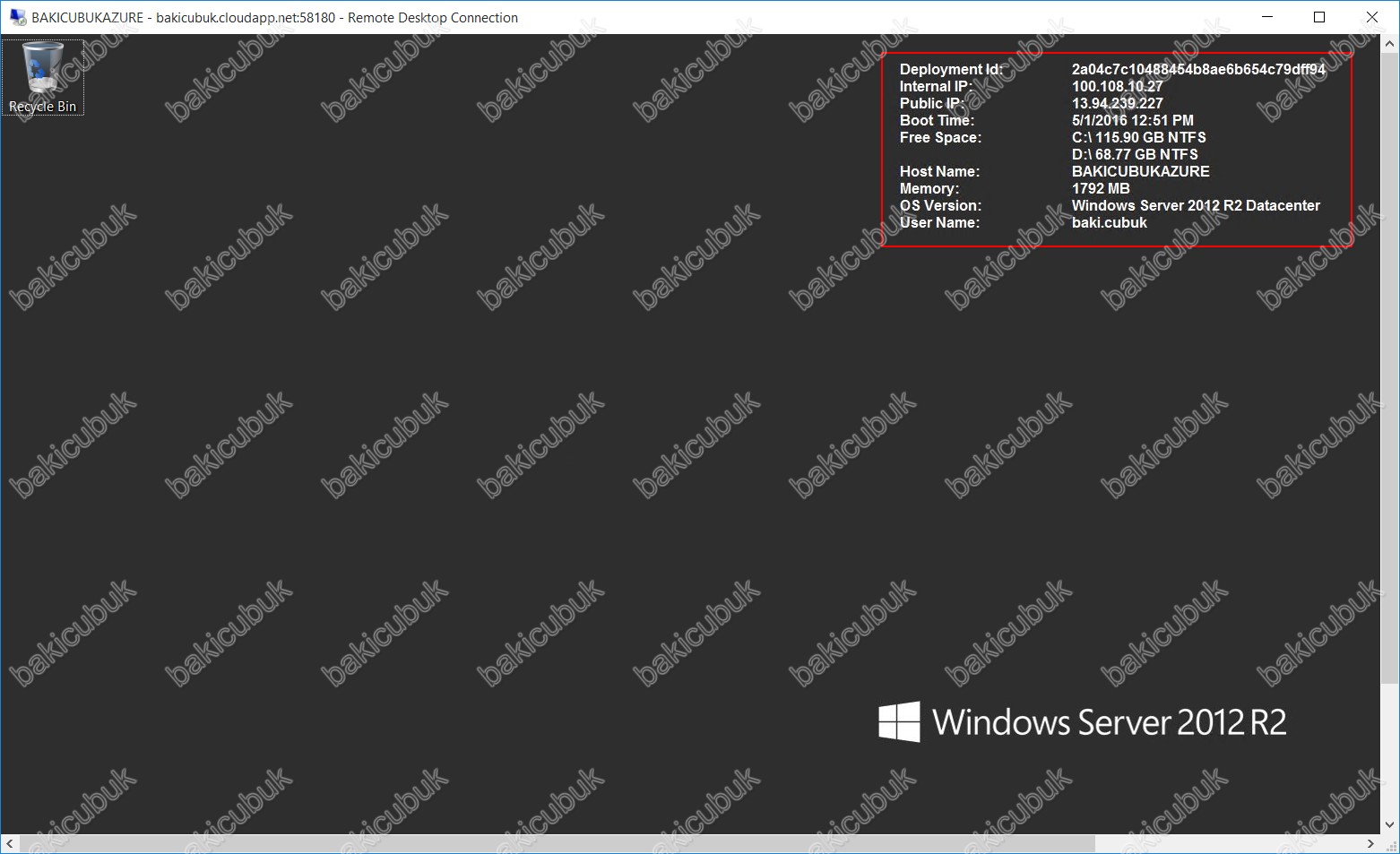Click the Internal IP value 100.108.10.27
This screenshot has width=1400, height=854.
(1117, 86)
